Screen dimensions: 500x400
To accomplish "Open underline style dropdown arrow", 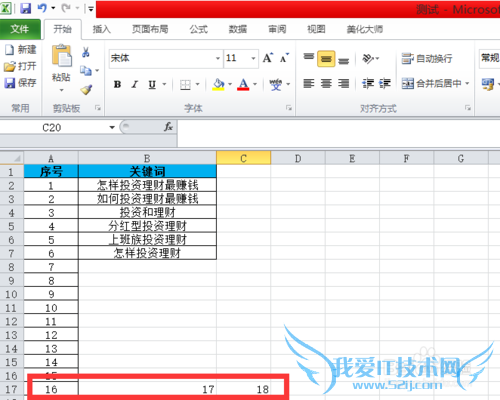I will 164,84.
